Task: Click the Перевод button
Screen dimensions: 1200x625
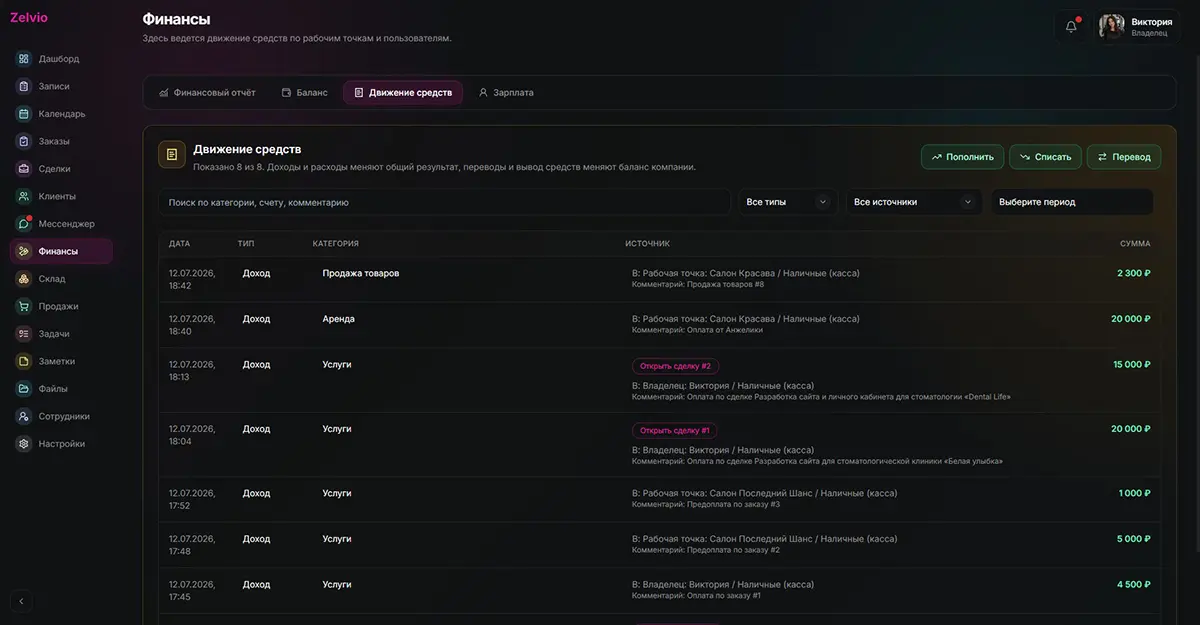Action: pyautogui.click(x=1124, y=157)
